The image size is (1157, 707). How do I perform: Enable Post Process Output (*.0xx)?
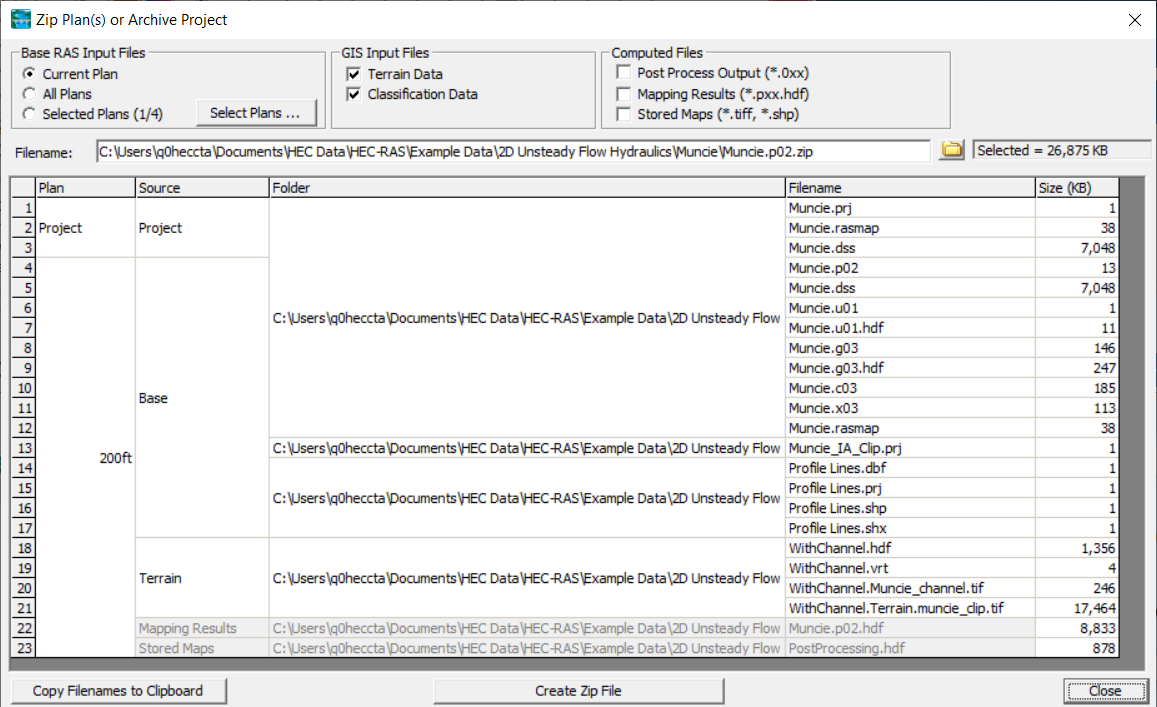pyautogui.click(x=624, y=73)
